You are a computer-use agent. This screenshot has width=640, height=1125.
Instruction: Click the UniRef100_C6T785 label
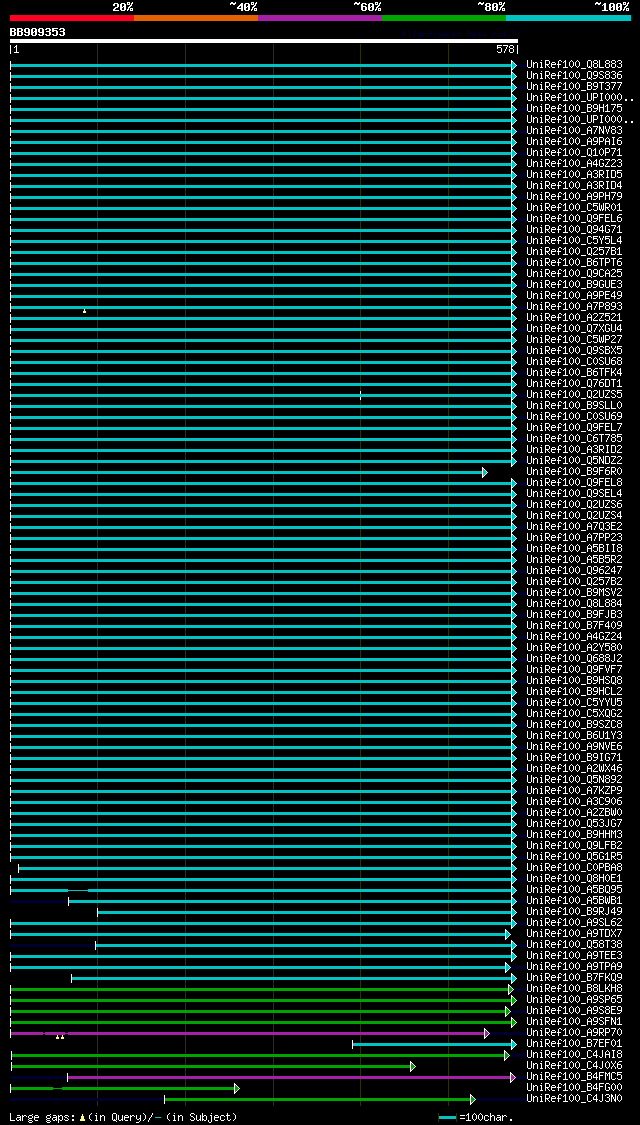574,438
